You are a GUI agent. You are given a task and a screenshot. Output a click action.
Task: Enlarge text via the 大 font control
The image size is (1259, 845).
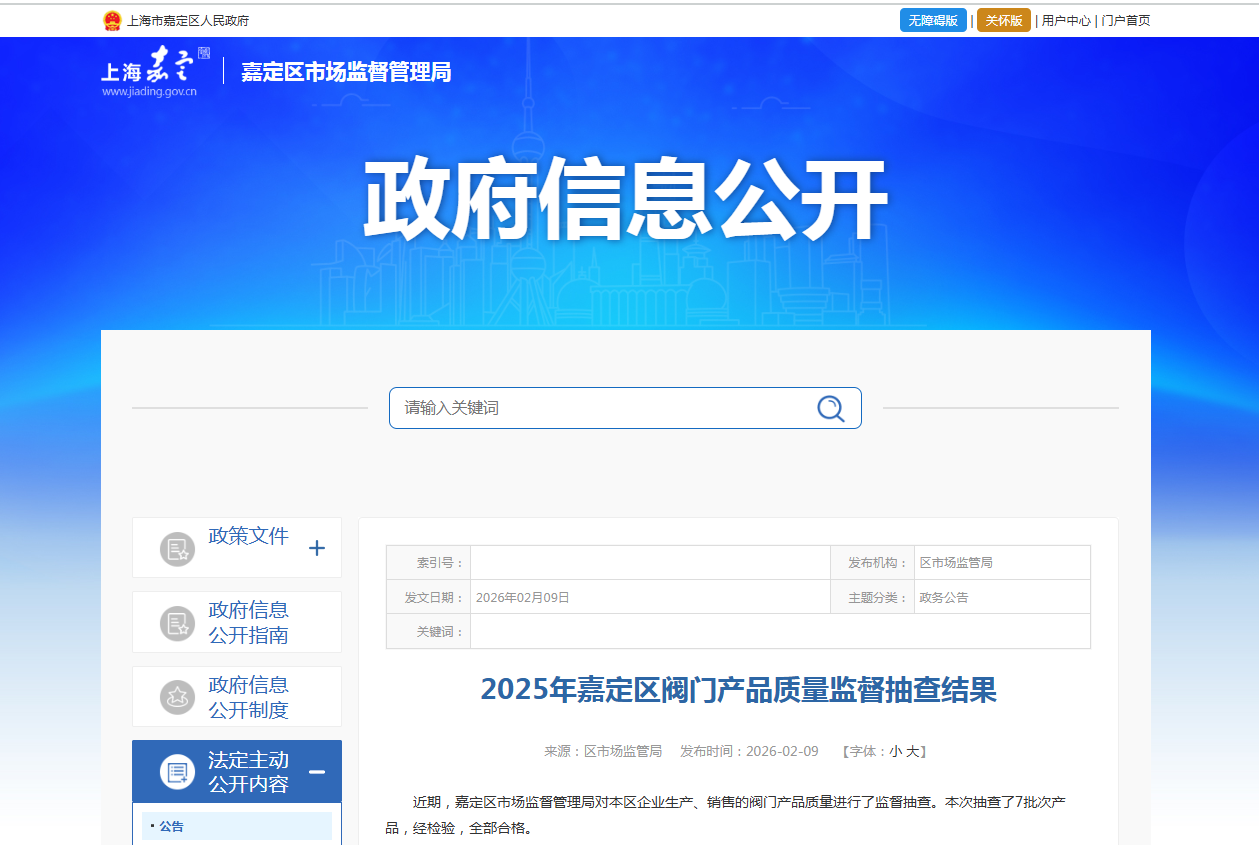point(915,751)
